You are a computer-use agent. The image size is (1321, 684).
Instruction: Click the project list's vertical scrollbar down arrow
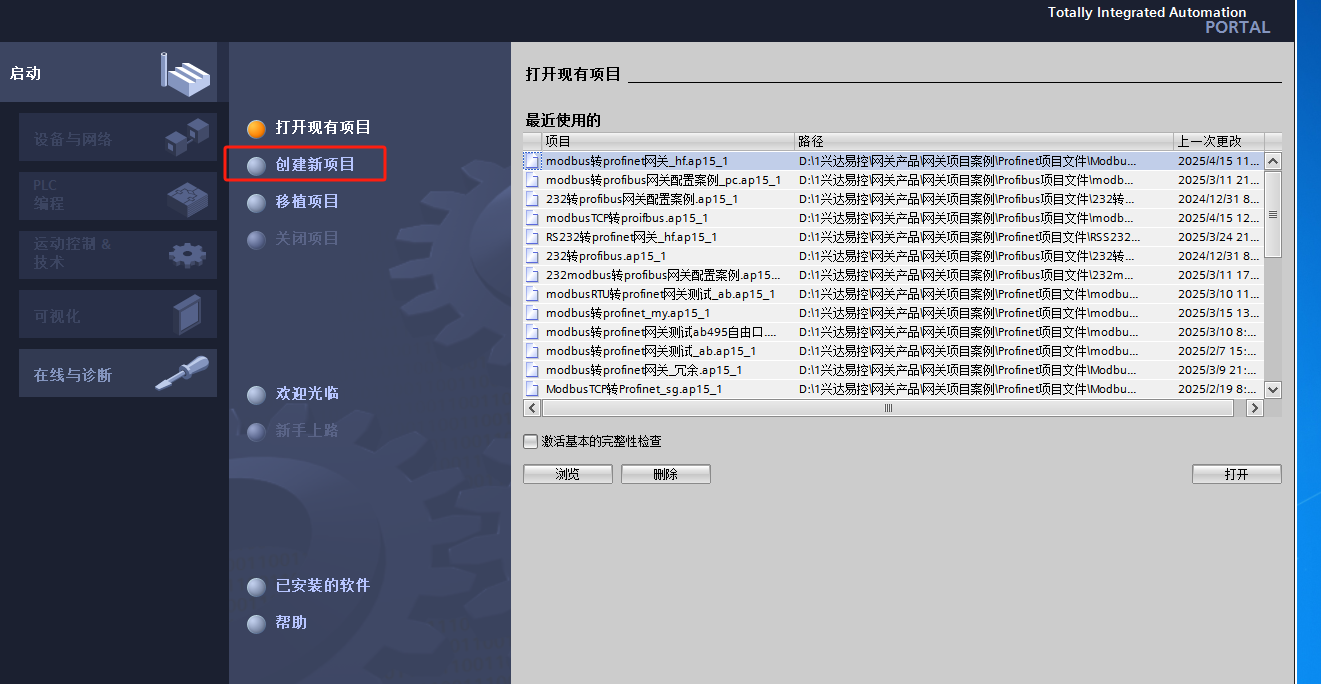[1273, 389]
